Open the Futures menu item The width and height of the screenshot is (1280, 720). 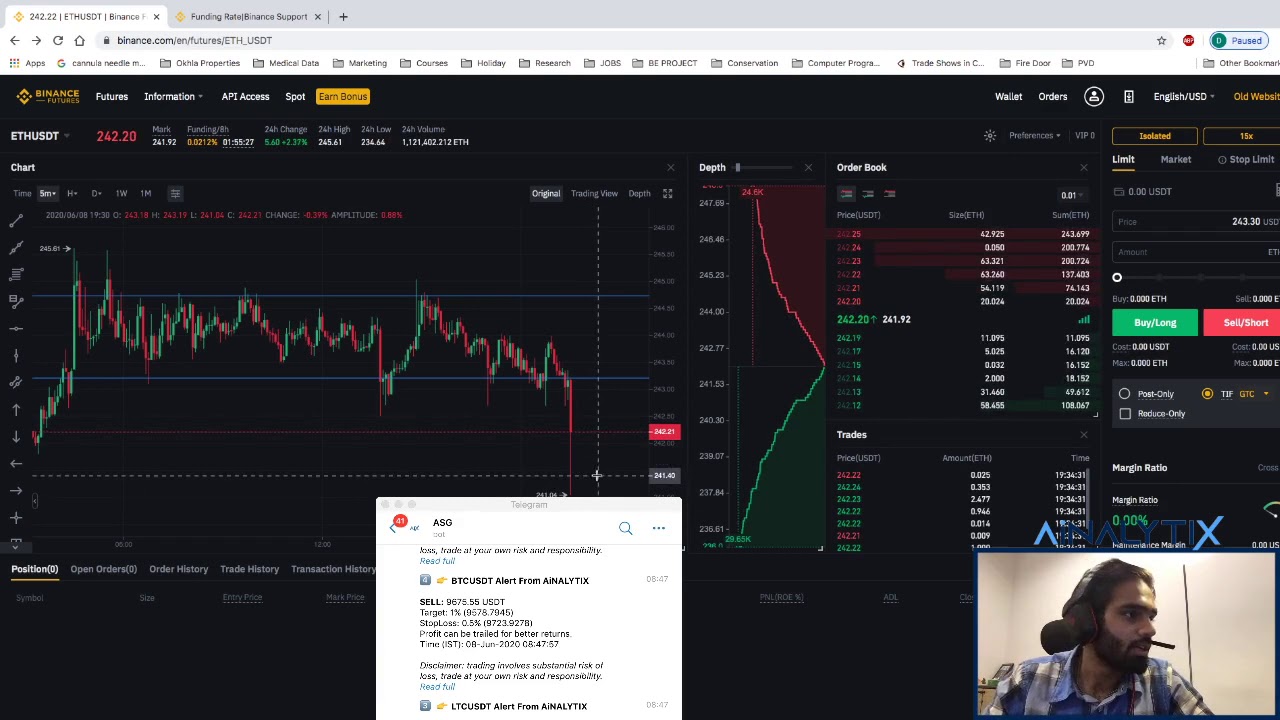tap(112, 96)
